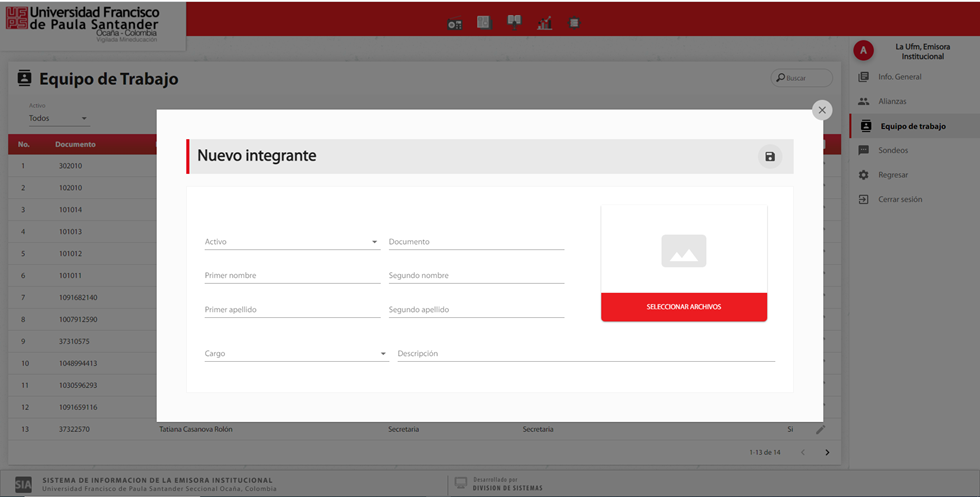Select Sondeos in the sidebar menu
The width and height of the screenshot is (980, 497).
pyautogui.click(x=892, y=150)
